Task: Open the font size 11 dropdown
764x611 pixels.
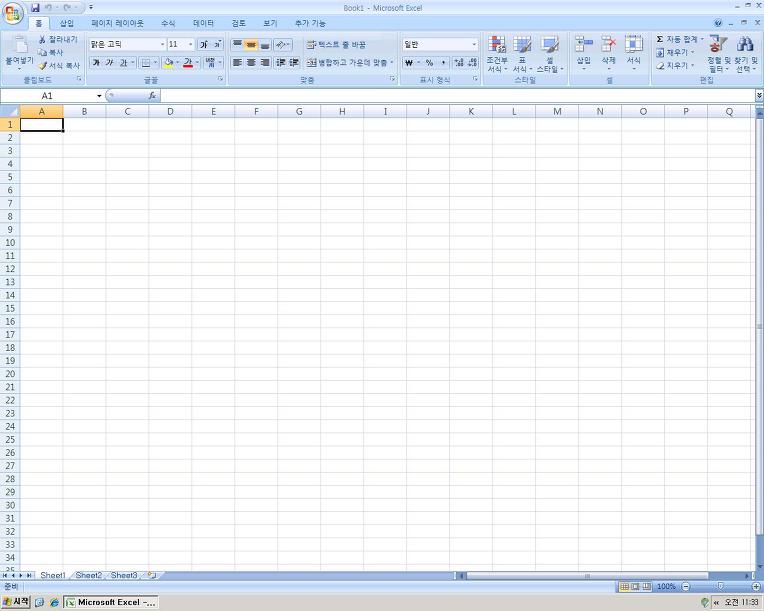Action: pyautogui.click(x=191, y=44)
